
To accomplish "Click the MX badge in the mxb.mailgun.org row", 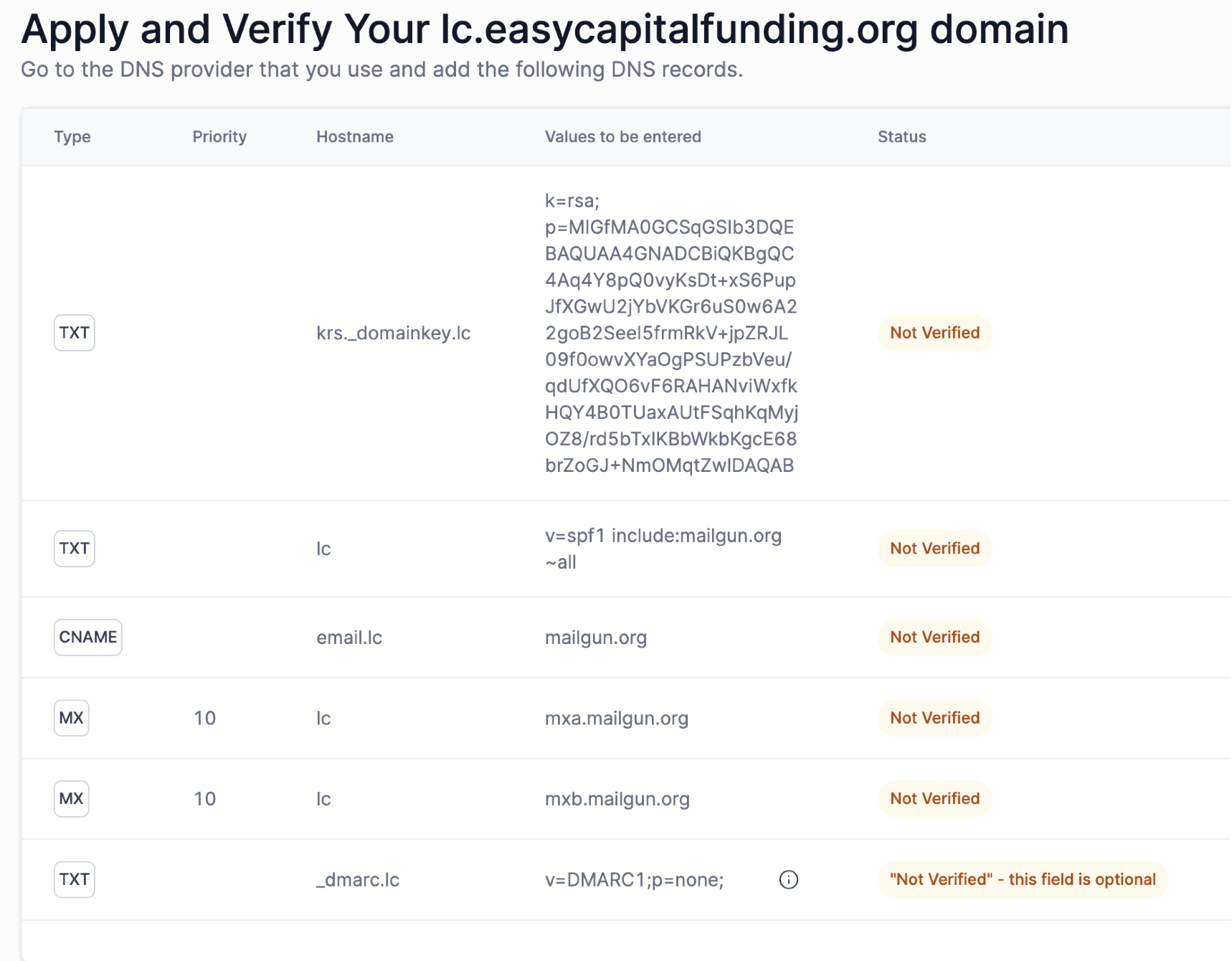I will tap(72, 798).
